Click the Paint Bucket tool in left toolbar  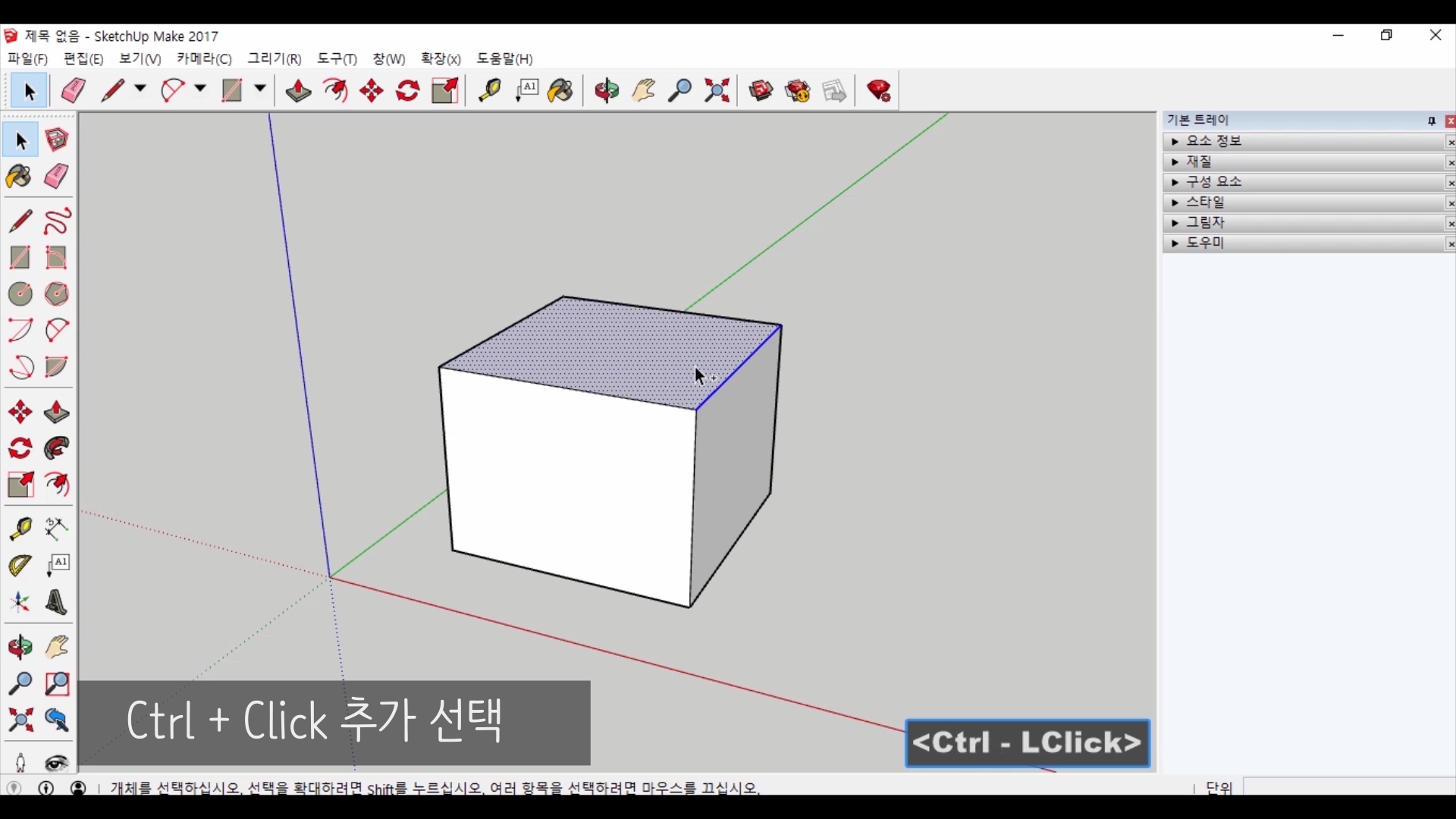click(x=20, y=177)
